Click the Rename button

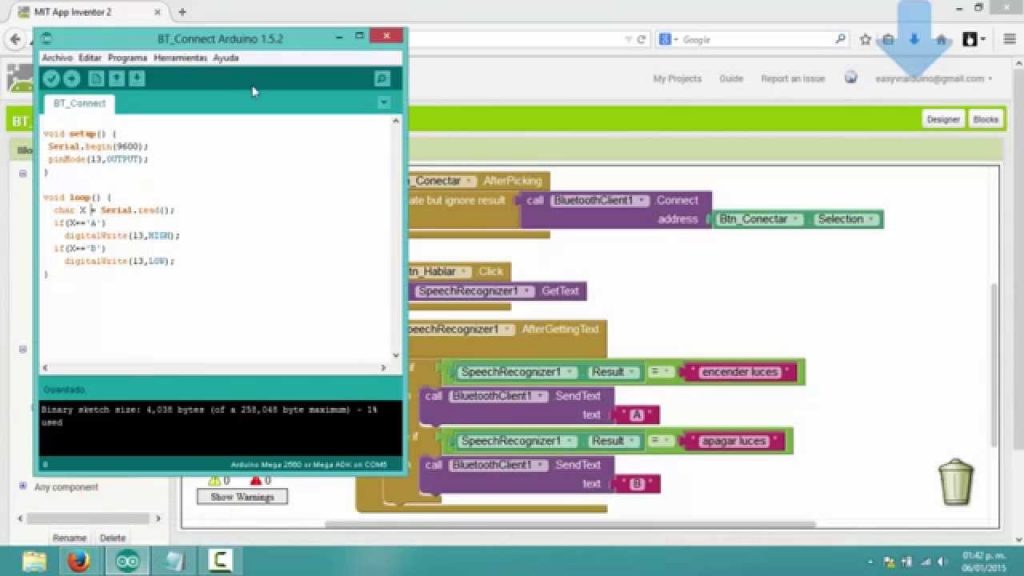coord(69,538)
